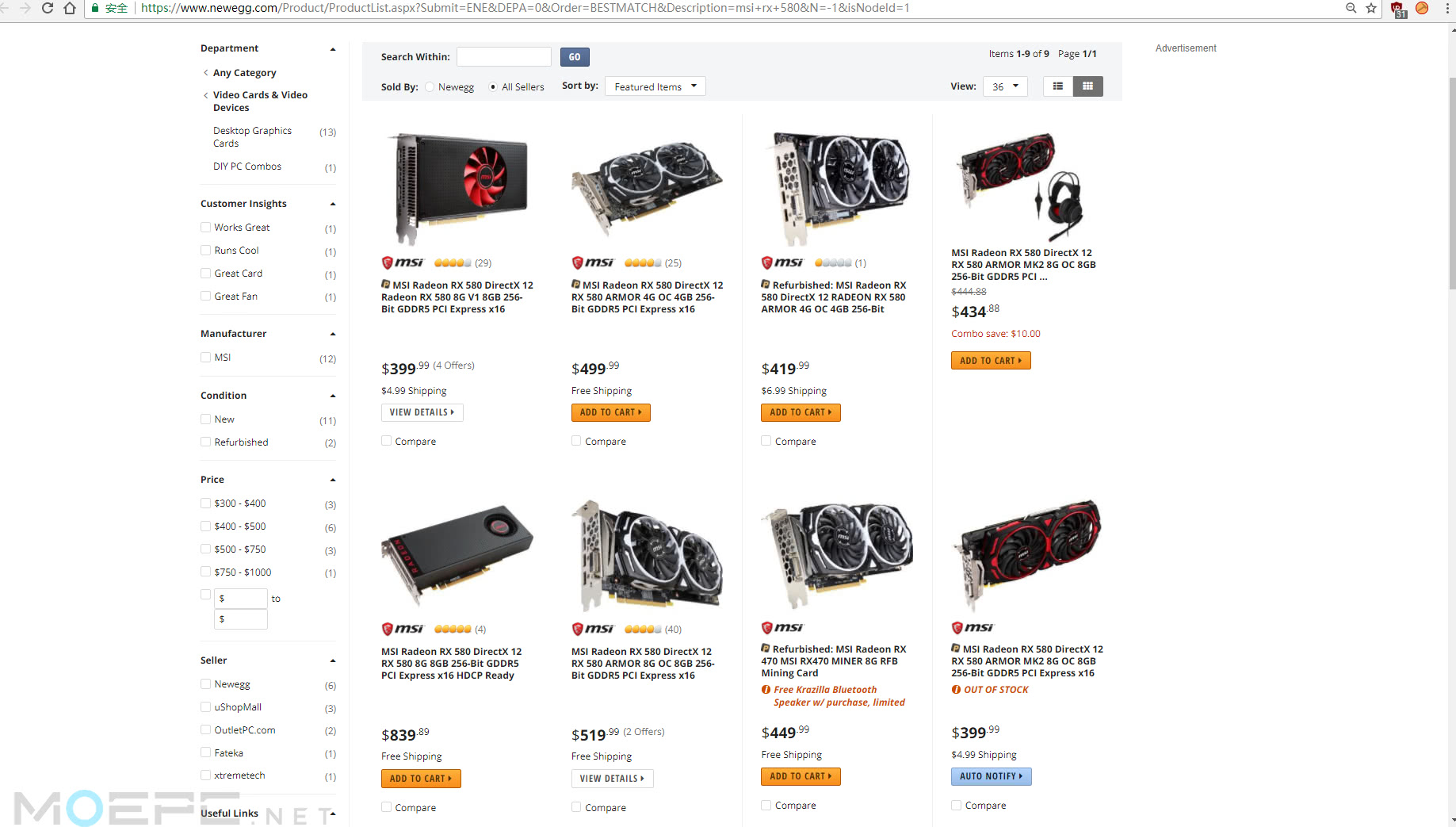Viewport: 1456px width, 827px height.
Task: Open Desktop Graphics Cards category
Action: 252,136
